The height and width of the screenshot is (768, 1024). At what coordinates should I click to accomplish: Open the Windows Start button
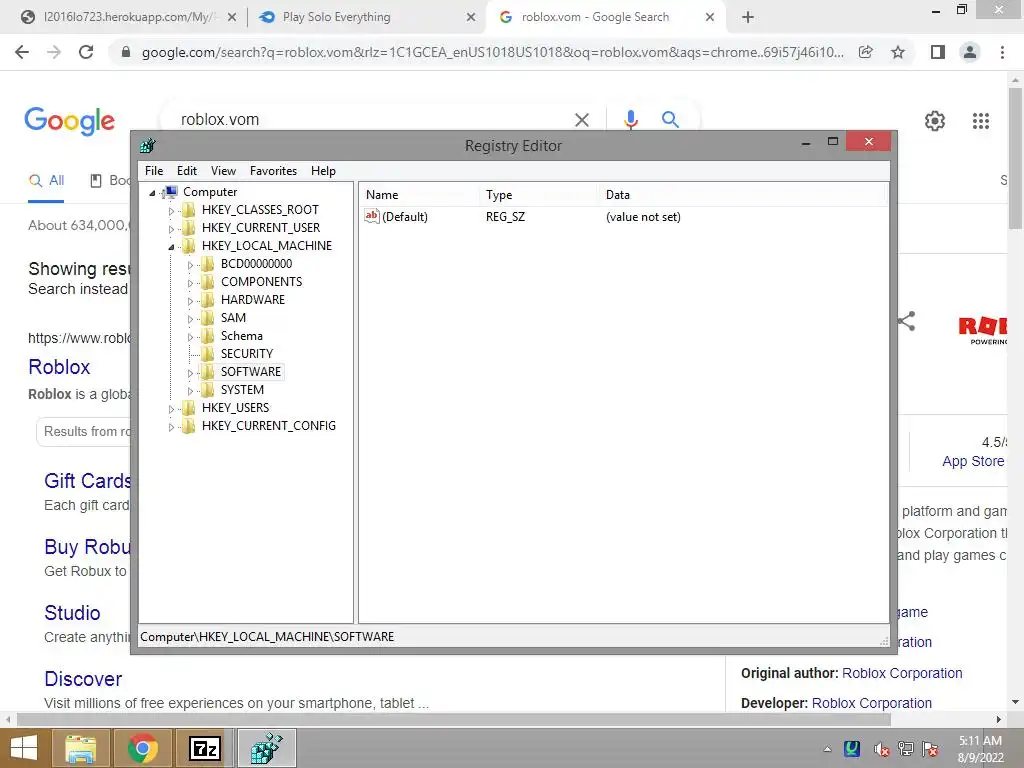pyautogui.click(x=24, y=748)
